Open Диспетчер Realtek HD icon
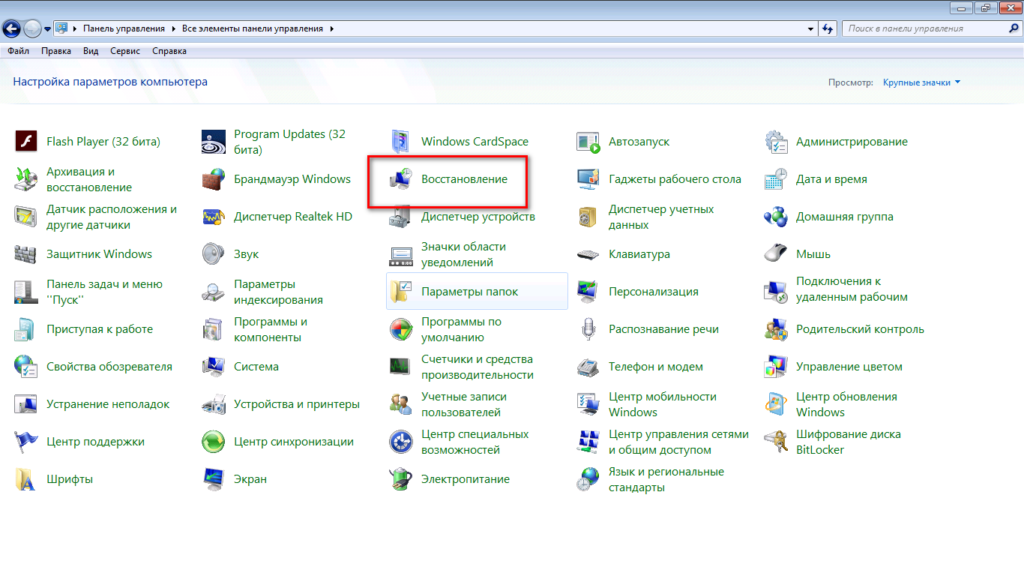Viewport: 1024px width, 576px height. [213, 217]
